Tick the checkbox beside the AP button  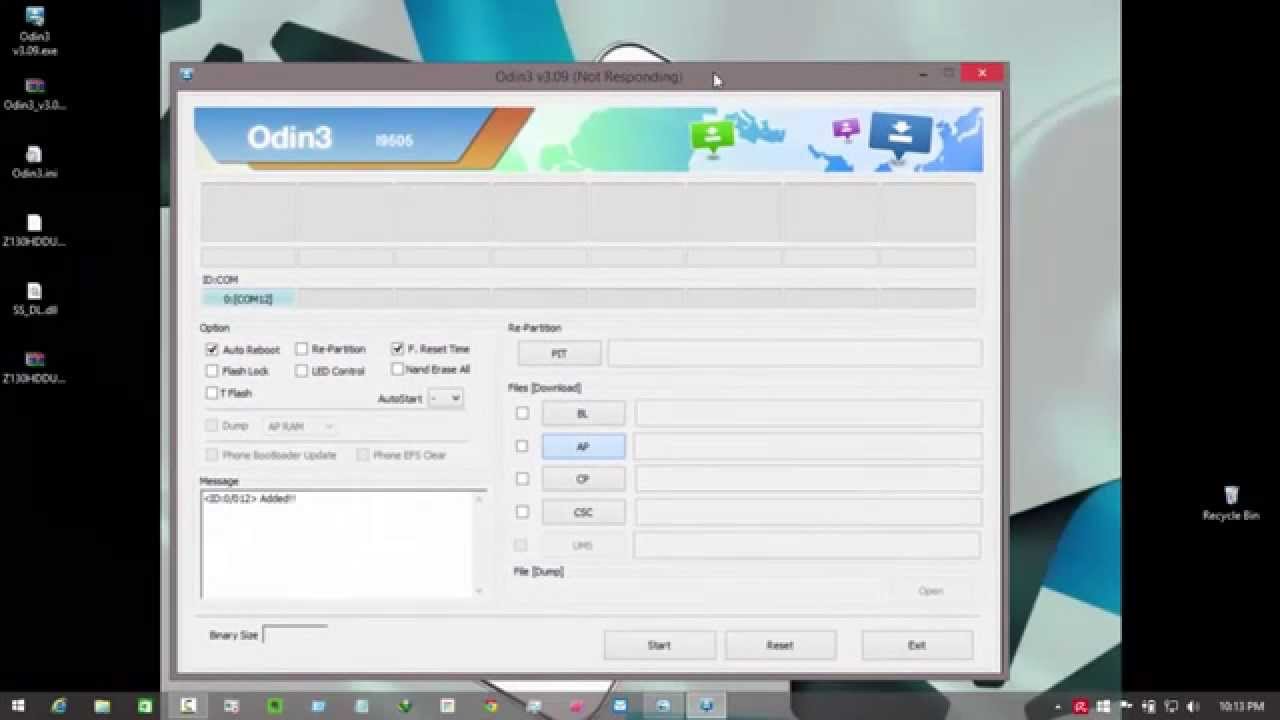pyautogui.click(x=522, y=446)
